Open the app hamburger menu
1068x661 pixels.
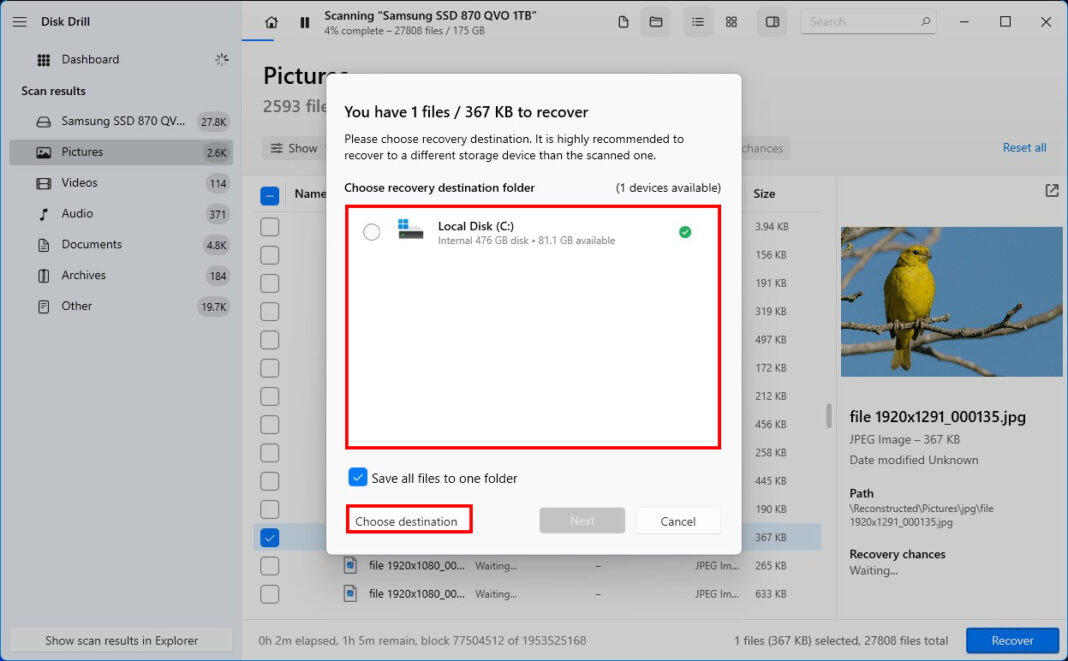(x=19, y=21)
